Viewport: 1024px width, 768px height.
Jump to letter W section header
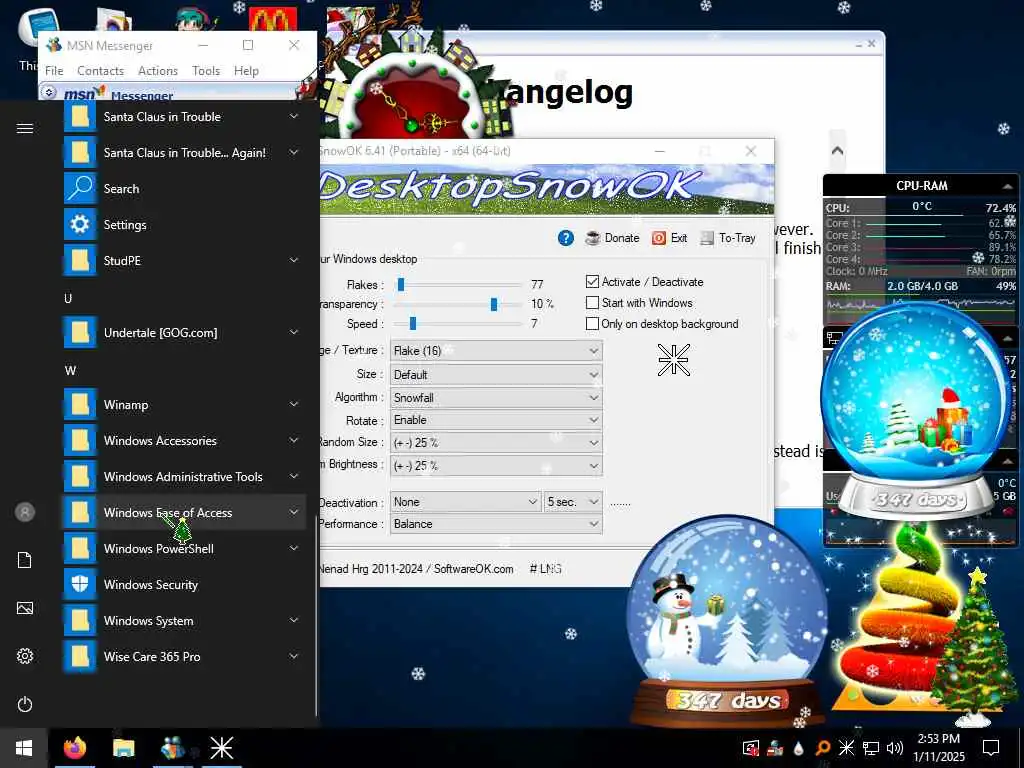pyautogui.click(x=71, y=370)
